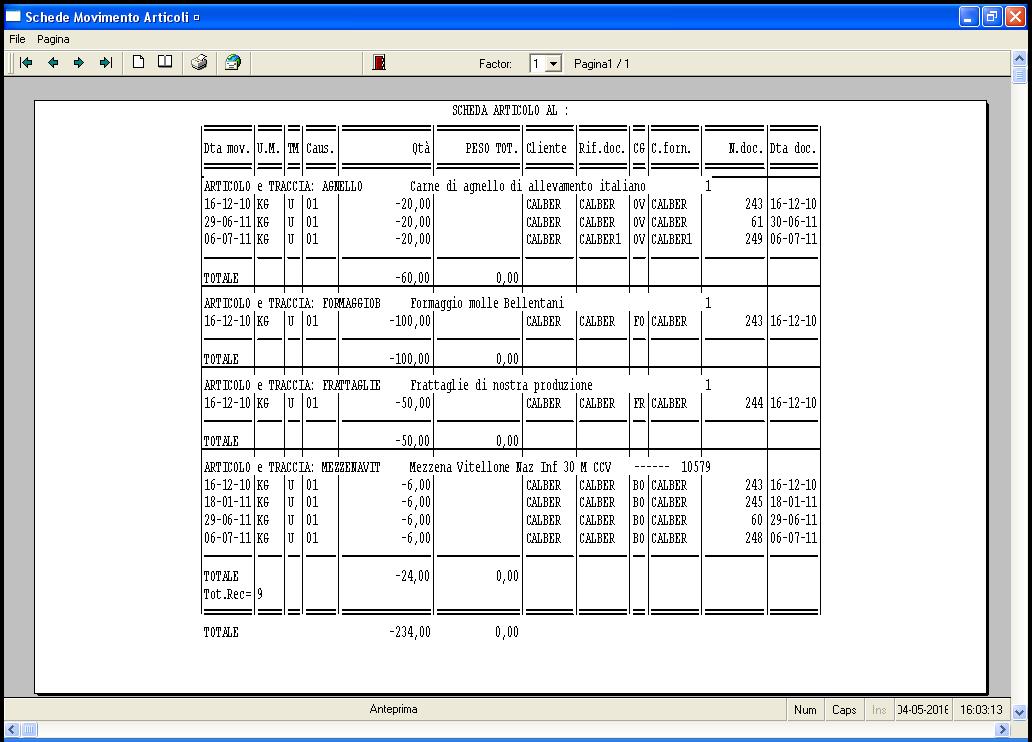Click document number "249"

754,240
